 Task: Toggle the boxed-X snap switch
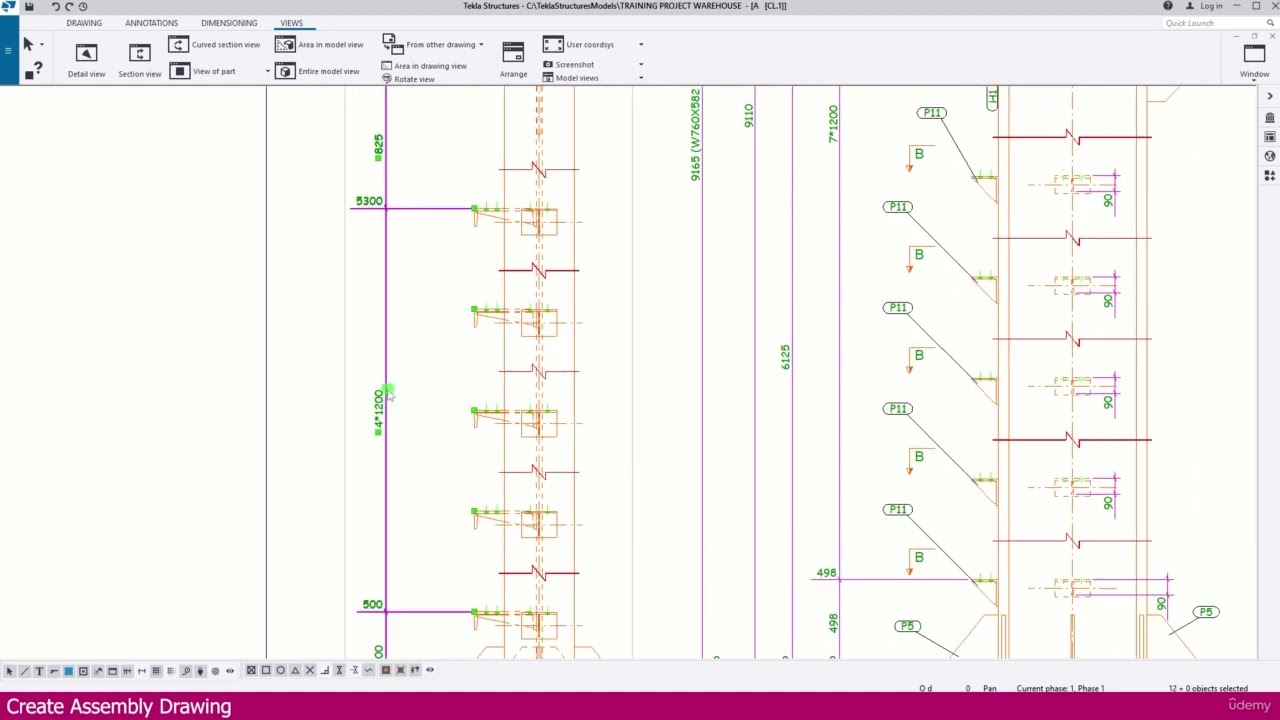(x=251, y=670)
